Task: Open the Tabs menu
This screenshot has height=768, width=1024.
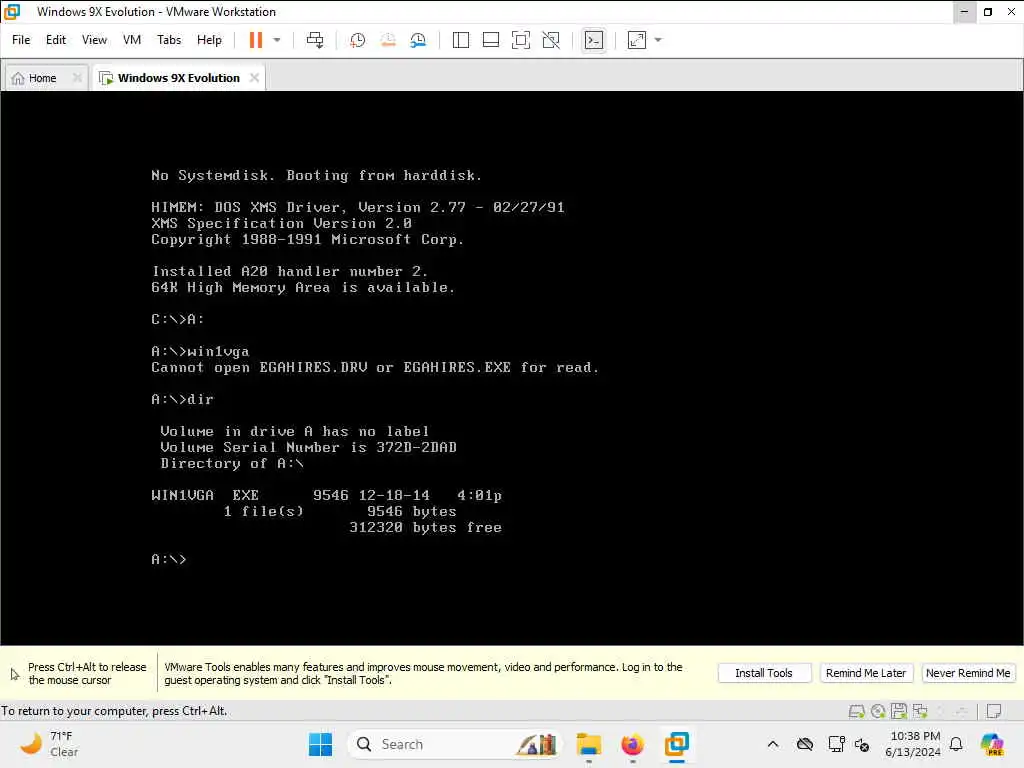Action: click(x=168, y=40)
